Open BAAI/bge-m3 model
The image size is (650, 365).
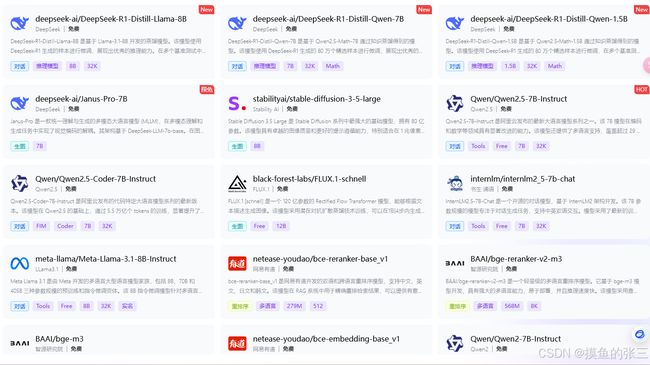(x=59, y=339)
